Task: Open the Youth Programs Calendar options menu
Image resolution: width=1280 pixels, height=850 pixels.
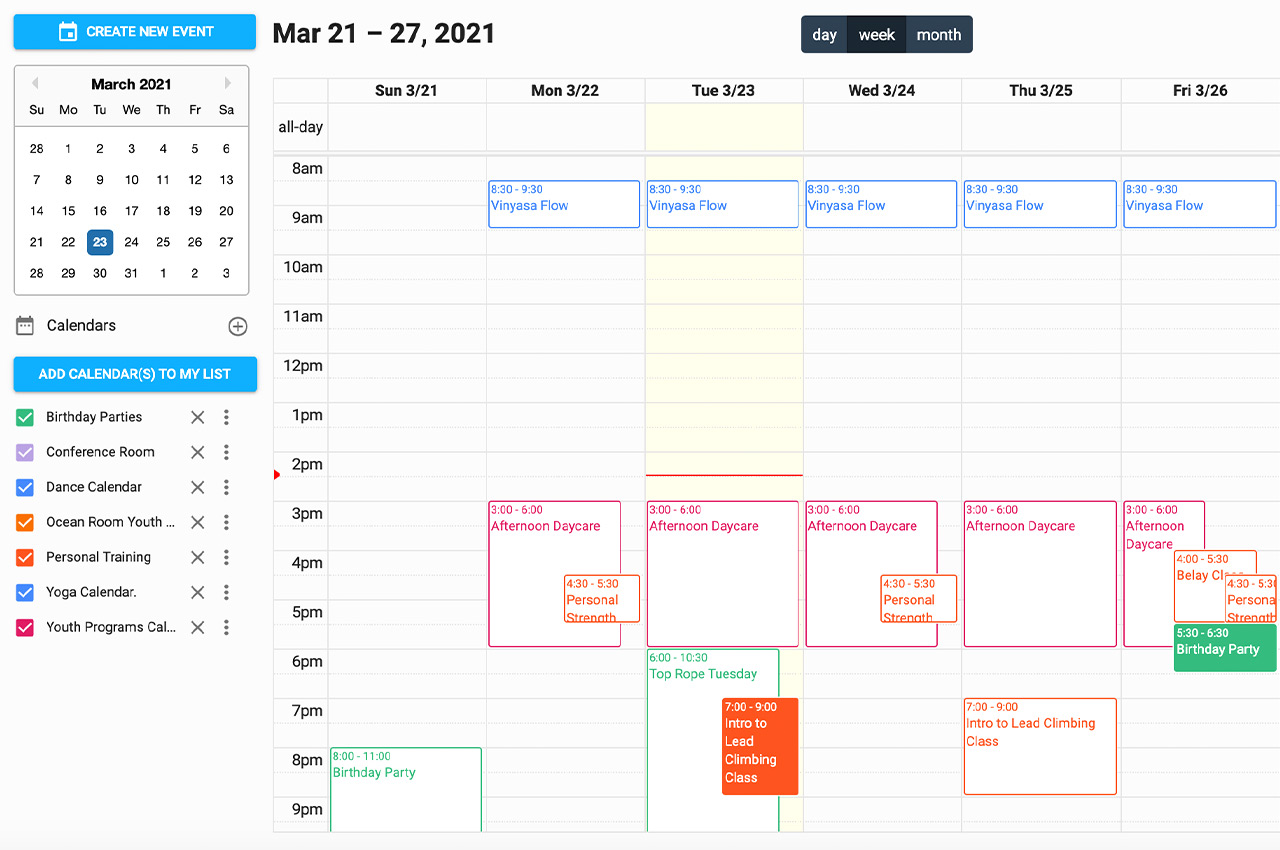Action: 226,627
